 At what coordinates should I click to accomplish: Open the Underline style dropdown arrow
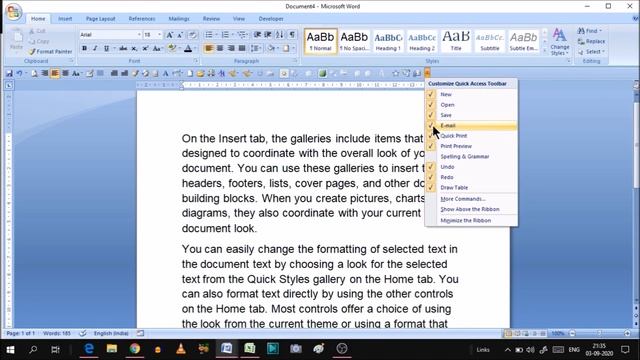(x=114, y=48)
